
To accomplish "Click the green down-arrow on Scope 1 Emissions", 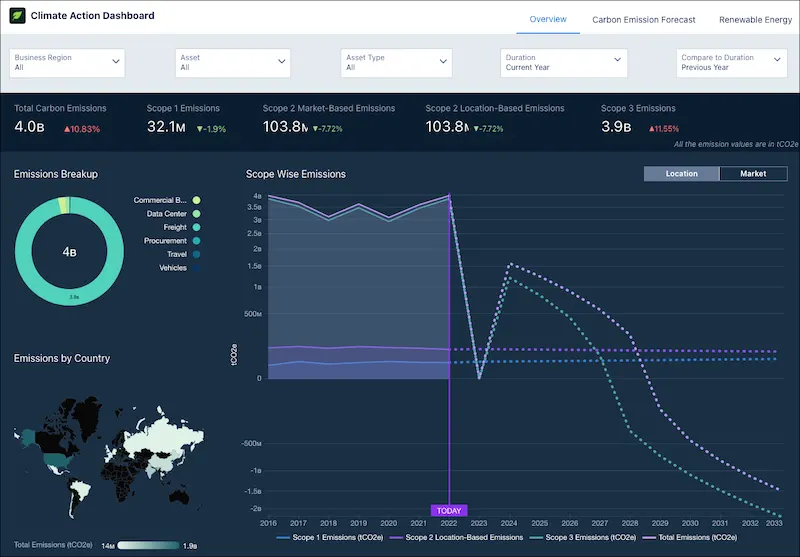I will click(x=200, y=130).
